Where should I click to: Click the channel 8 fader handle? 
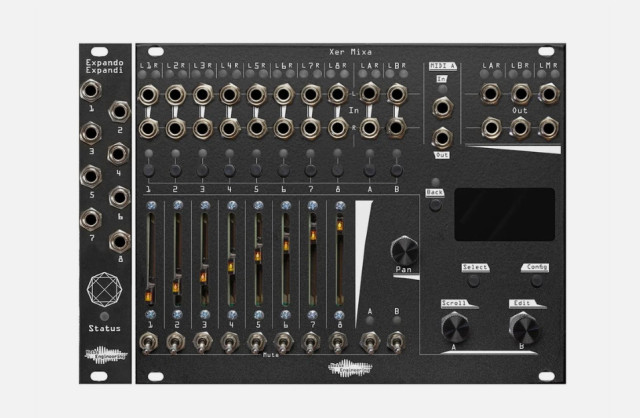(340, 224)
